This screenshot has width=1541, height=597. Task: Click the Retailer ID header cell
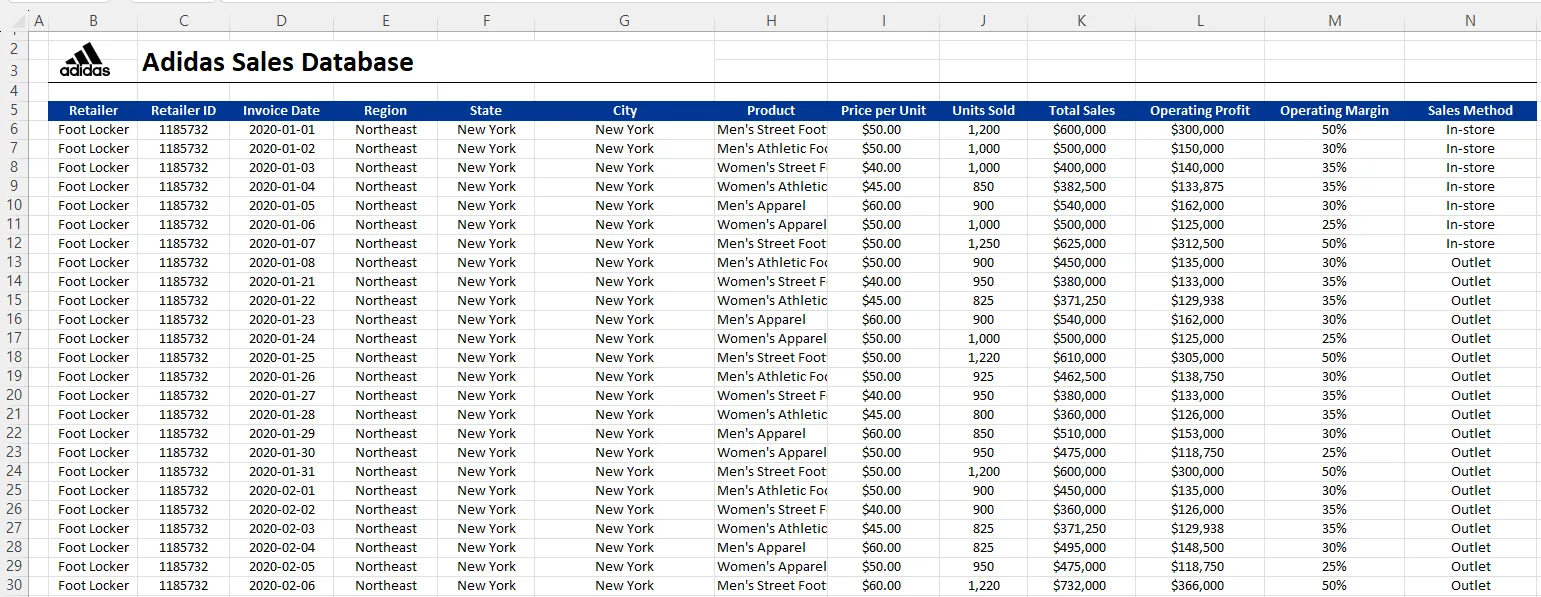(x=183, y=111)
